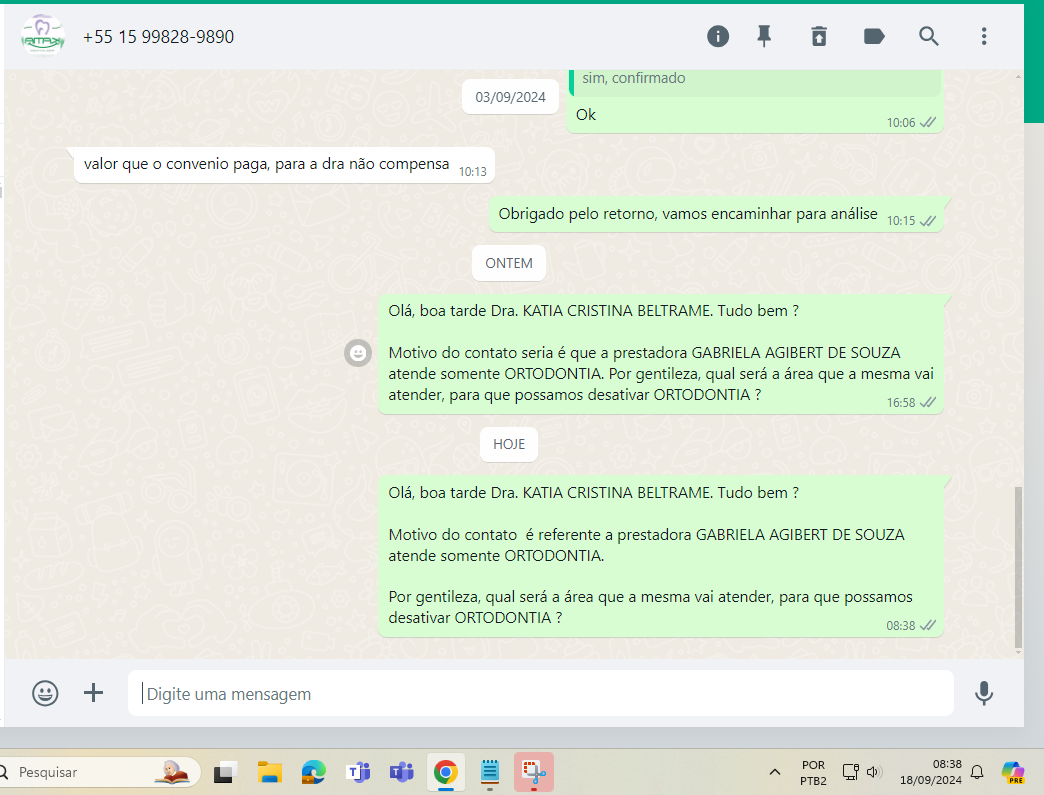Viewport: 1044px width, 795px height.
Task: Expand hidden system tray icons chevron
Action: [x=774, y=772]
